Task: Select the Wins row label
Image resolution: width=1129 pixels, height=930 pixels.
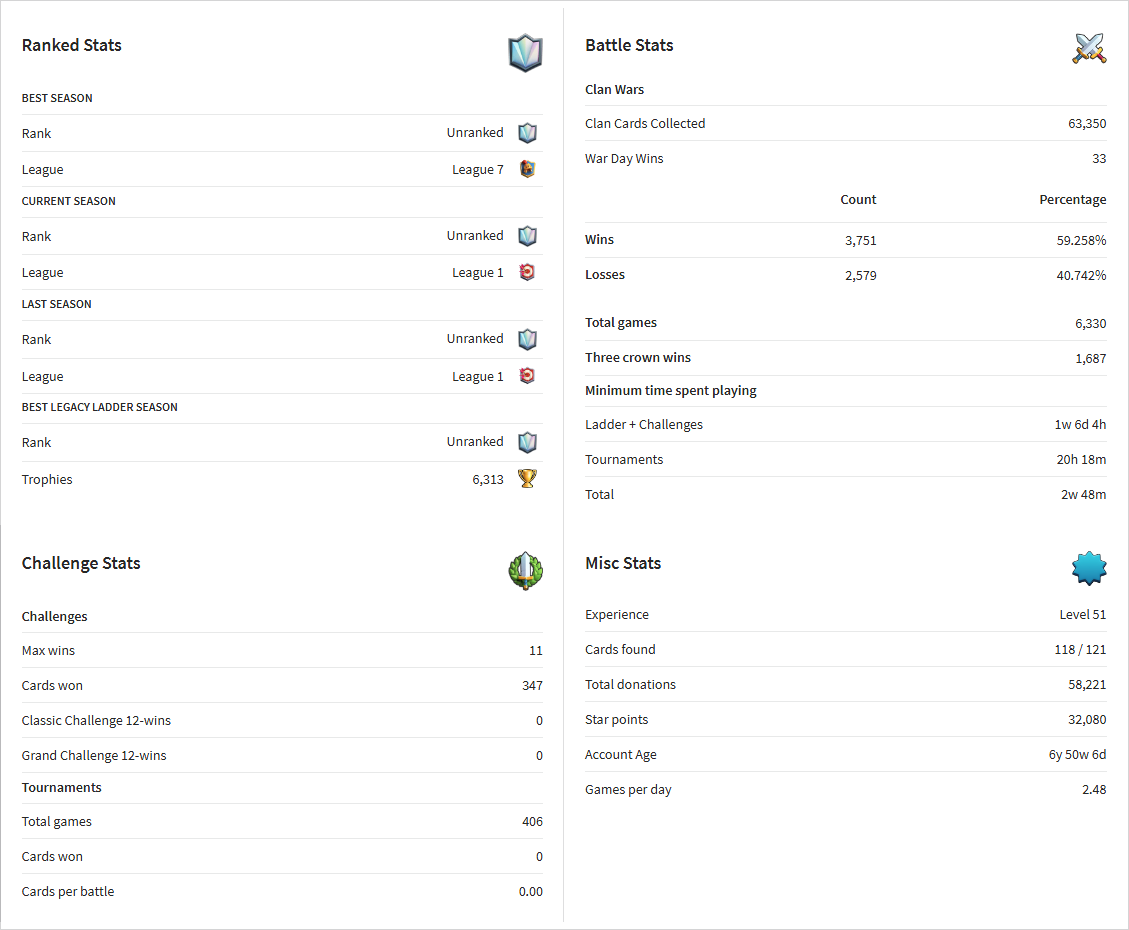Action: point(599,240)
